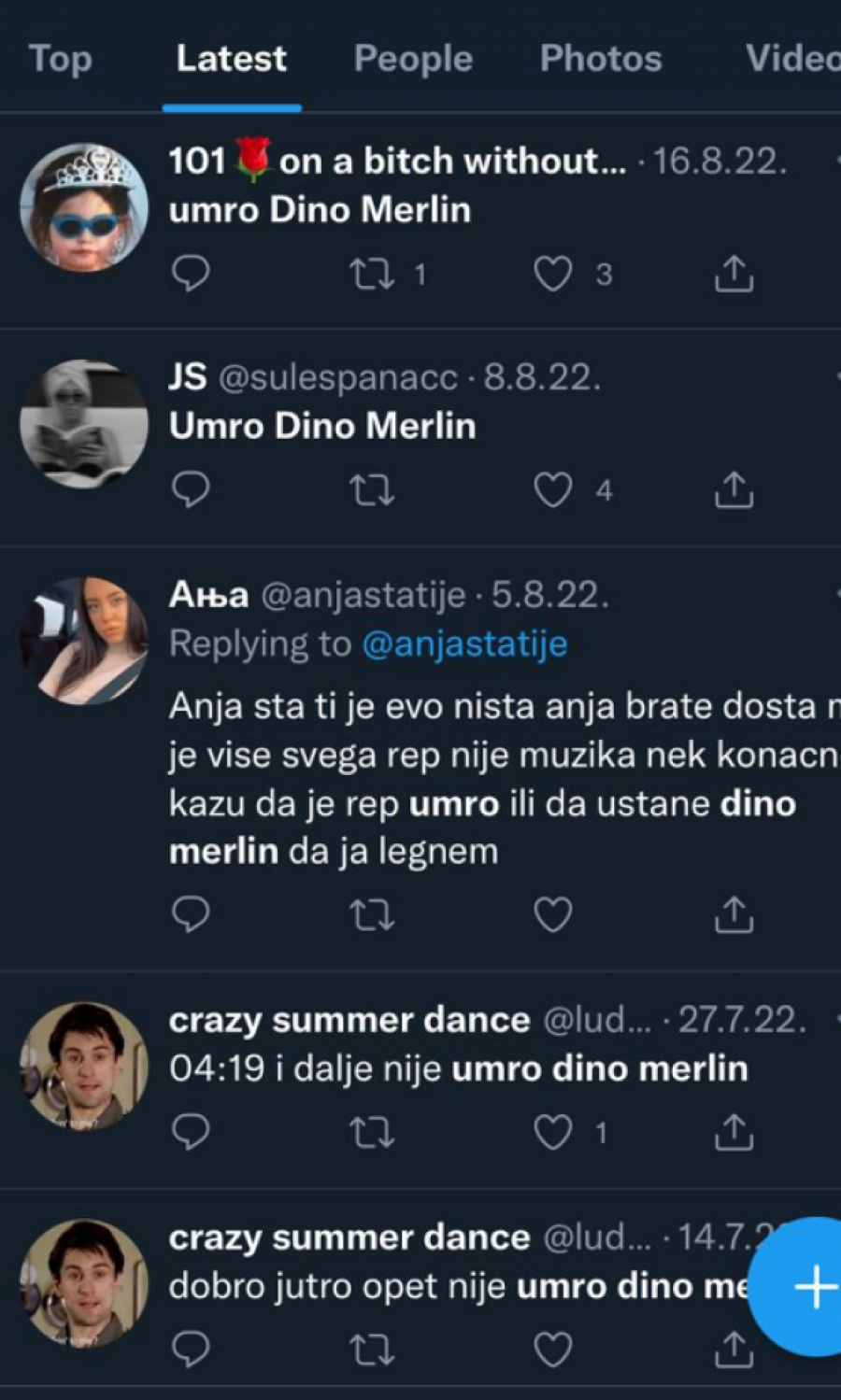The width and height of the screenshot is (841, 1400).
Task: Like the "dobro jutro opet" tweet
Action: 552,1350
